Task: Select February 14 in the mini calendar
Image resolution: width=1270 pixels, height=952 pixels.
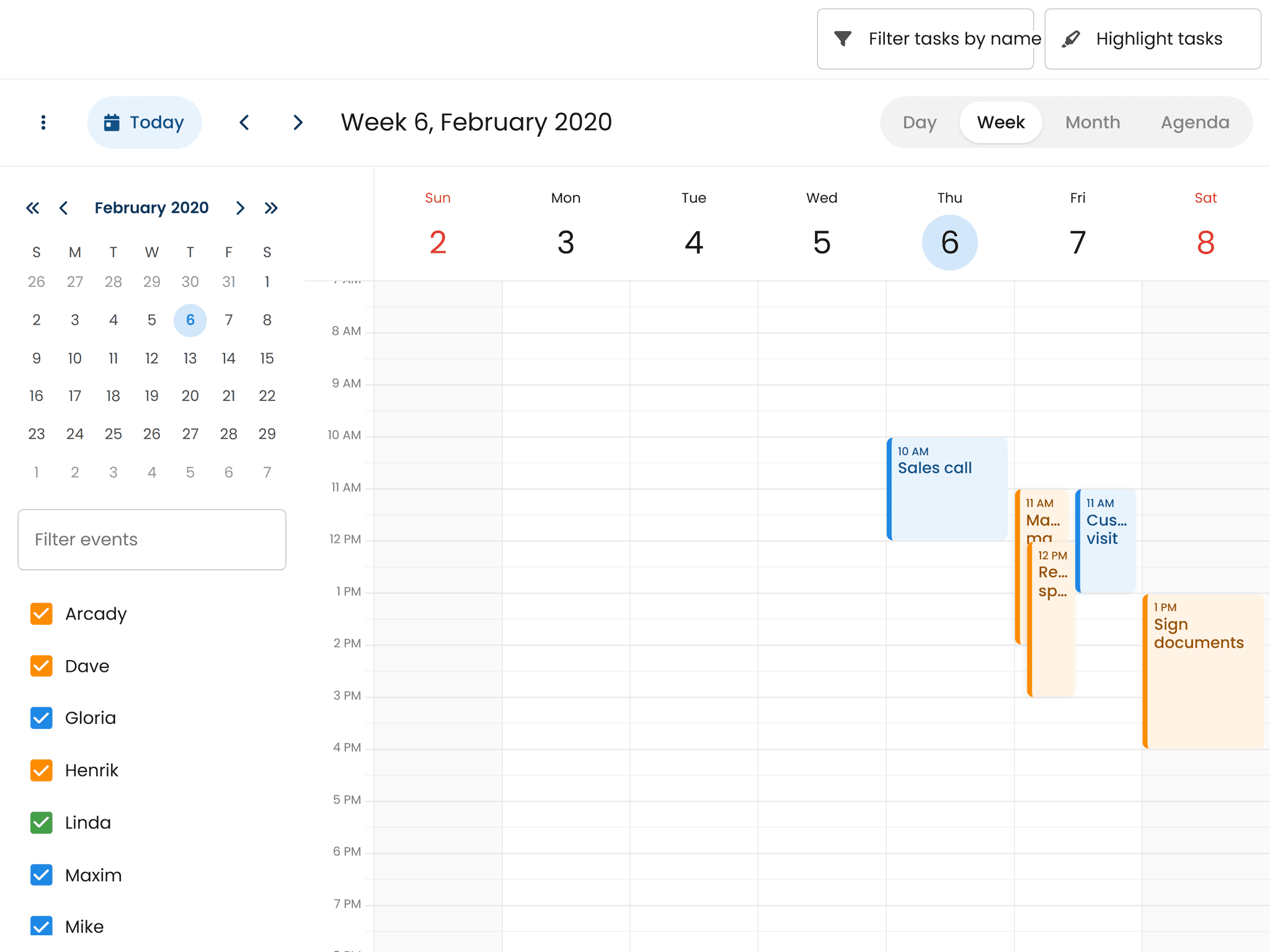Action: point(229,358)
